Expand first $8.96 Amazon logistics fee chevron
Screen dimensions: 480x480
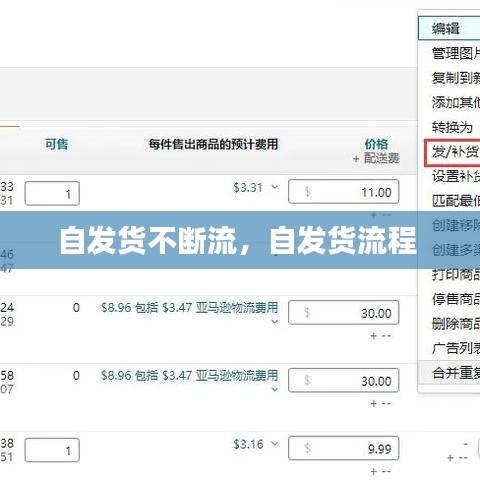(275, 322)
